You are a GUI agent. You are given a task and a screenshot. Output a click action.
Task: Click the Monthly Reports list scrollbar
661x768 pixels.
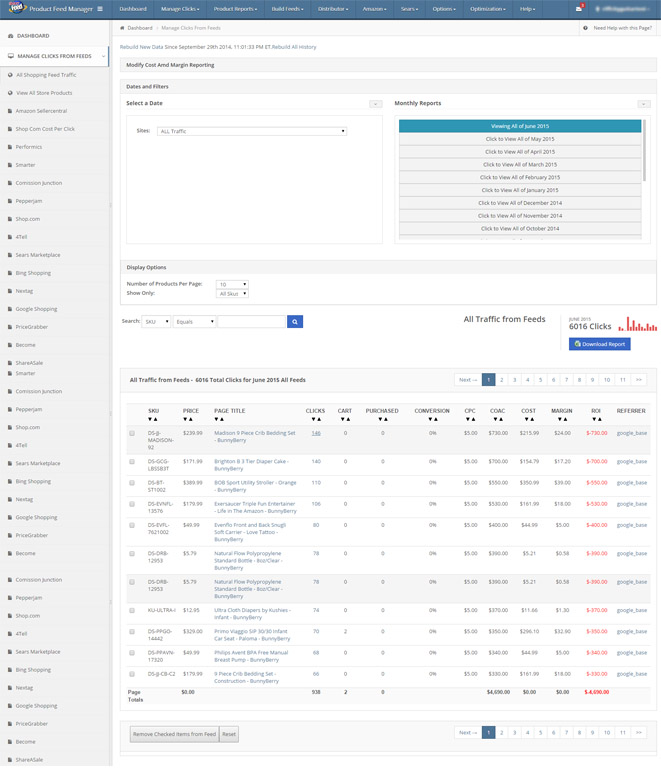644,151
